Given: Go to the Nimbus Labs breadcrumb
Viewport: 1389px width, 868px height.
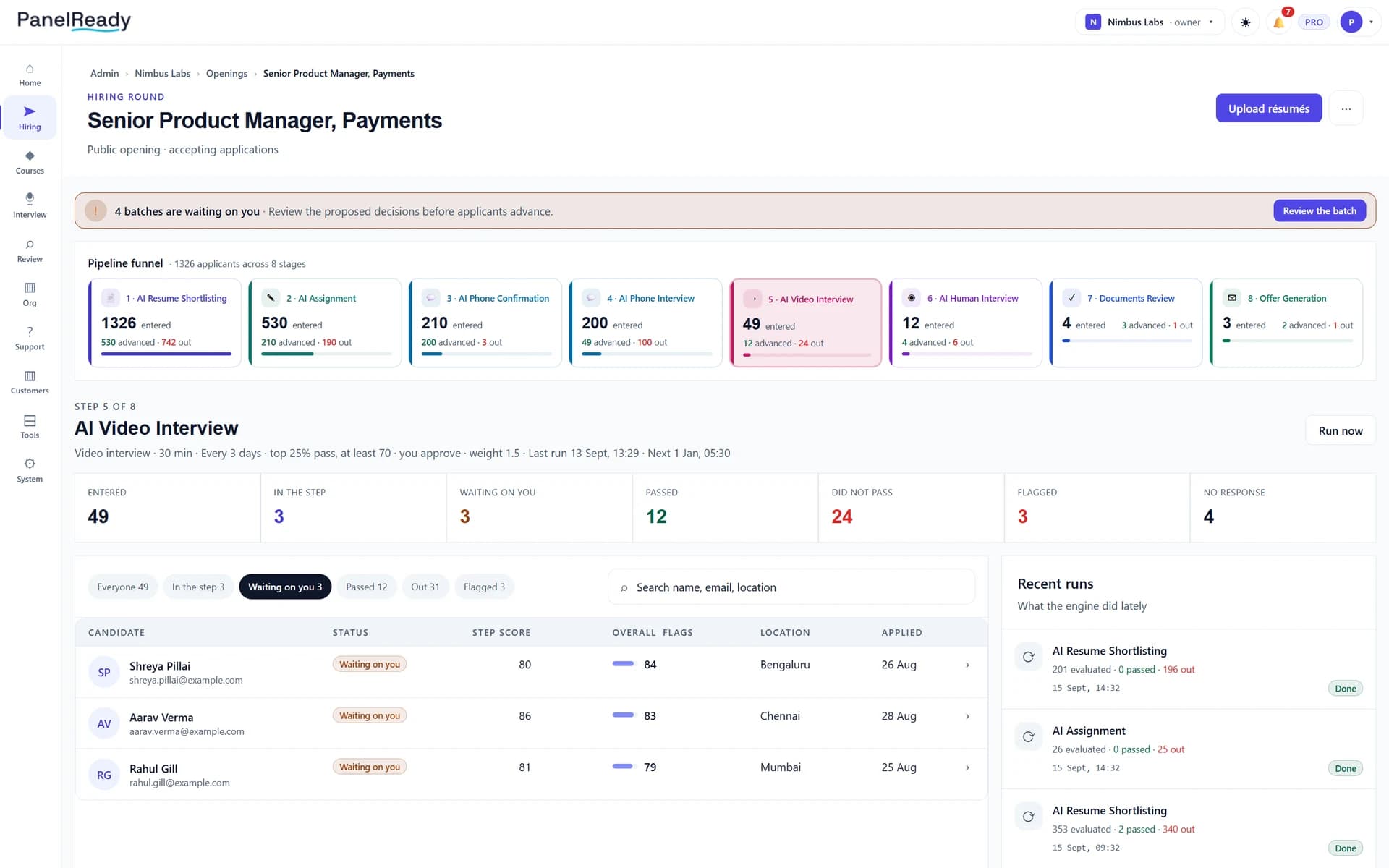Looking at the screenshot, I should click(163, 74).
